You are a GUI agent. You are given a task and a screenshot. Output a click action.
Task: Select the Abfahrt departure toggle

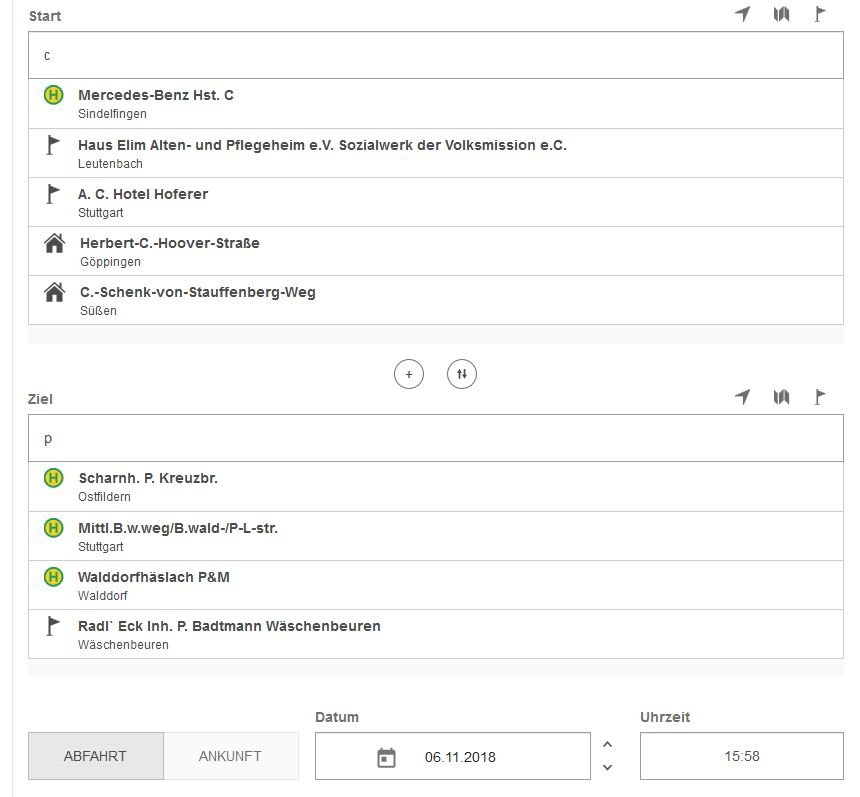pyautogui.click(x=95, y=756)
